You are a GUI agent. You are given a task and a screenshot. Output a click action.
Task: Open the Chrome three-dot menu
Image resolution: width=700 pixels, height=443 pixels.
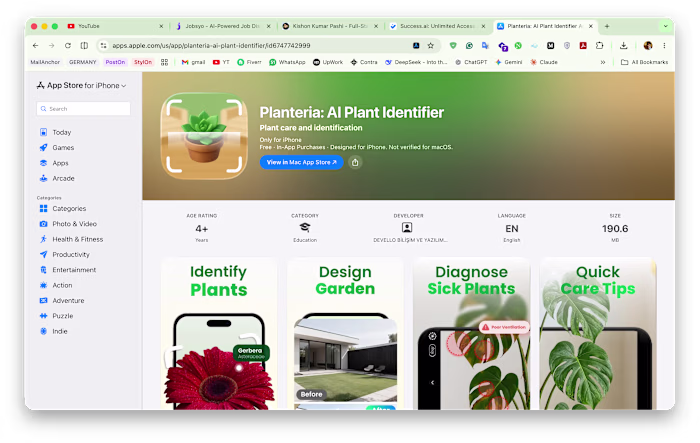[x=664, y=45]
